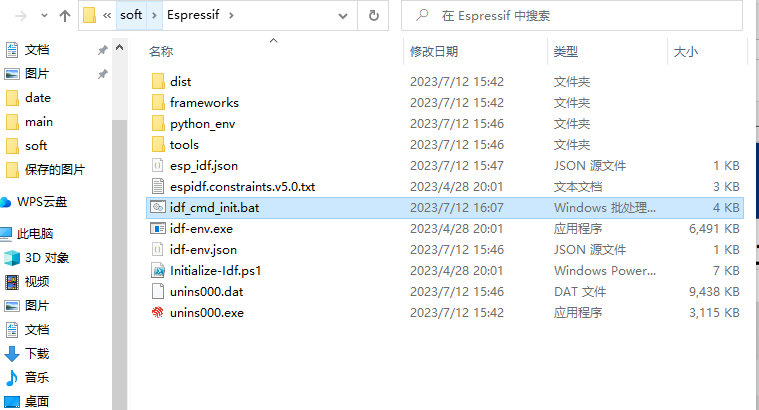Sort files by the 修改日期 column header
Viewport: 759px width, 410px height.
click(434, 51)
